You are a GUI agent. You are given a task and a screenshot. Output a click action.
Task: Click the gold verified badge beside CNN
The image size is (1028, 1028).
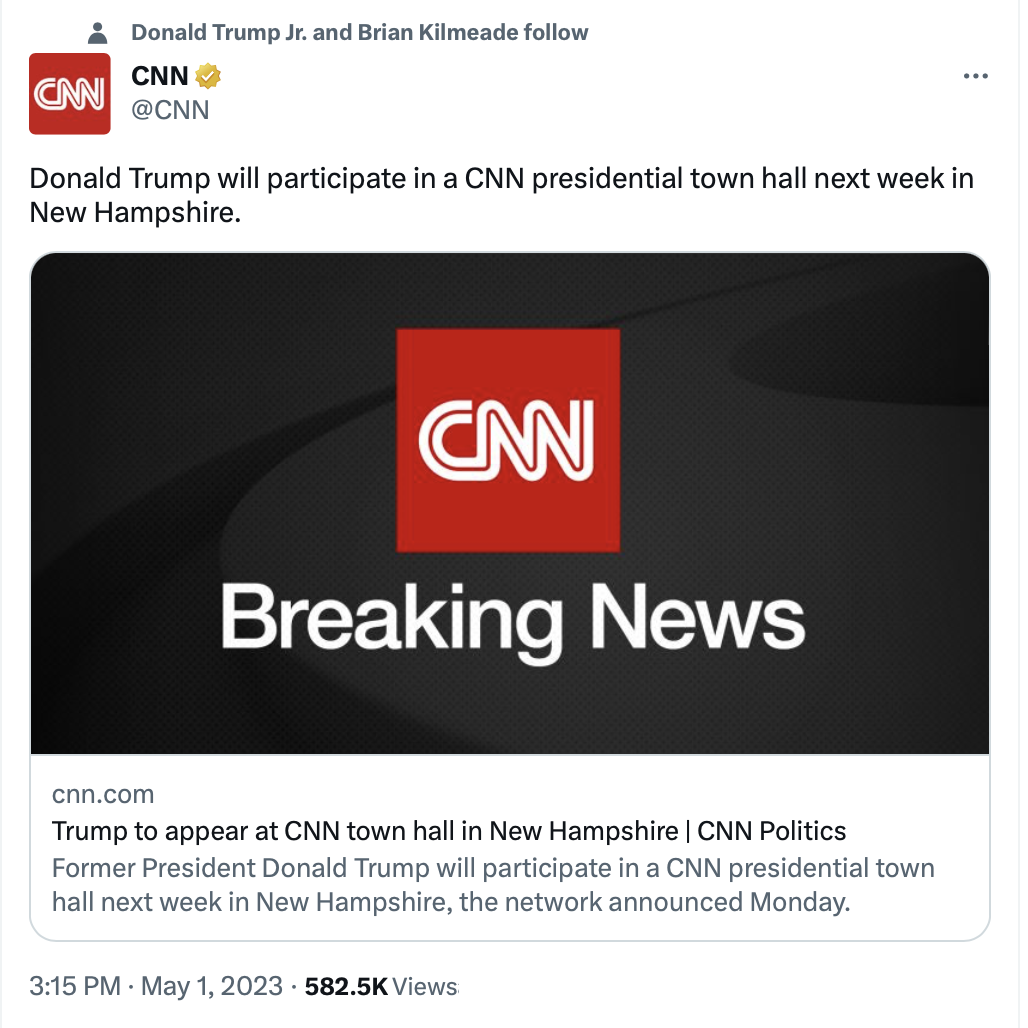[x=208, y=76]
